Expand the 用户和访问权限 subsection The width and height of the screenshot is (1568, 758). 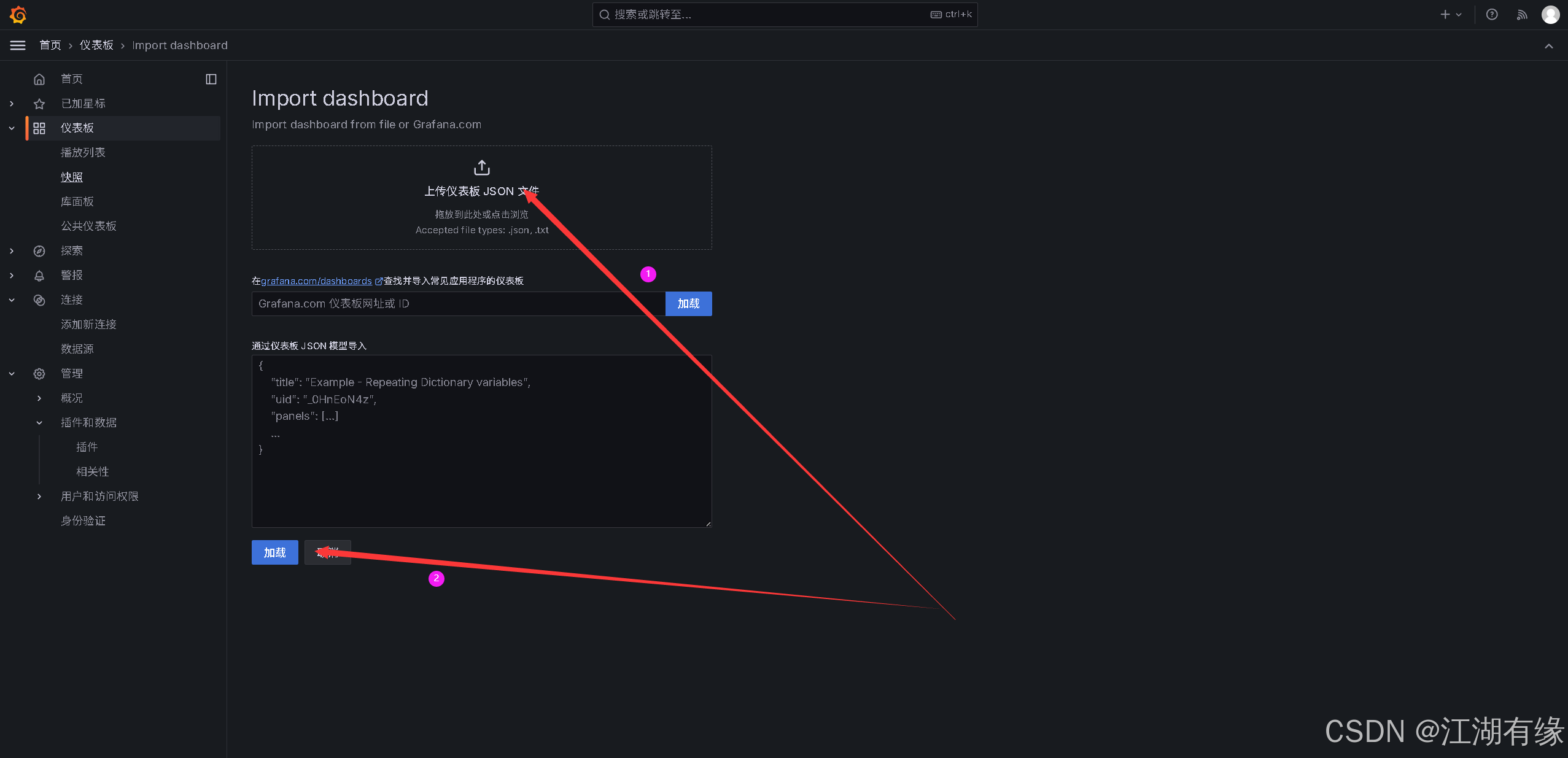[x=39, y=497]
